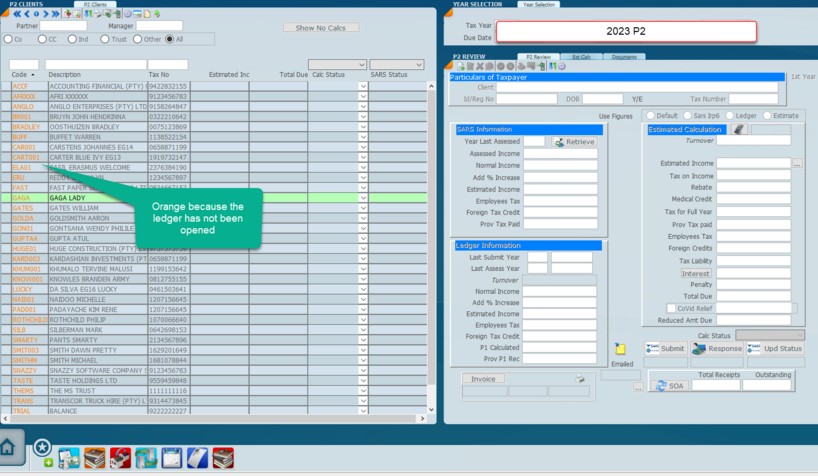Click the new document icon in P2 Review toolbar

[458, 66]
